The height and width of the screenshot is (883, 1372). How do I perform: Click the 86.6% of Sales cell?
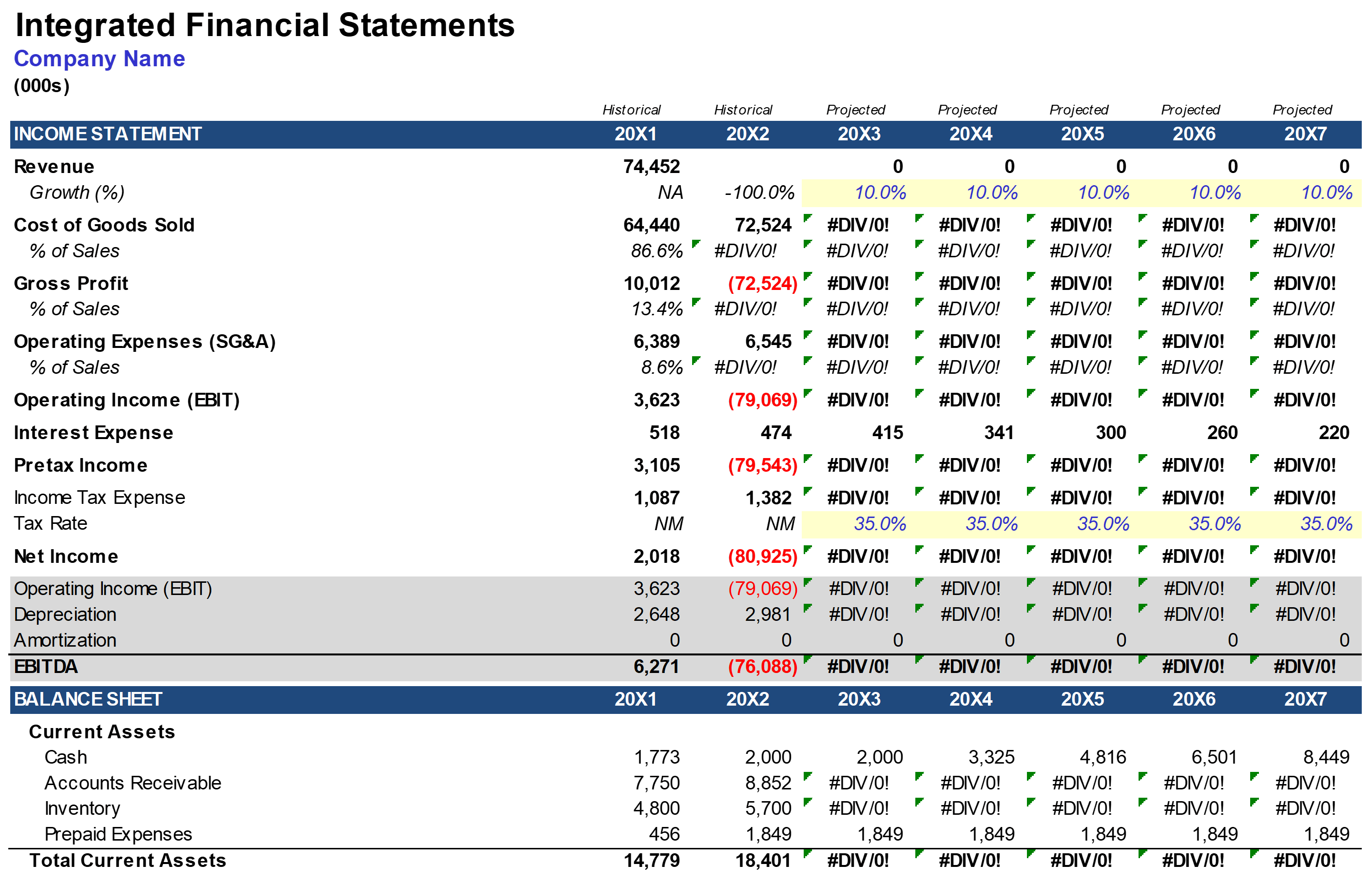click(657, 251)
